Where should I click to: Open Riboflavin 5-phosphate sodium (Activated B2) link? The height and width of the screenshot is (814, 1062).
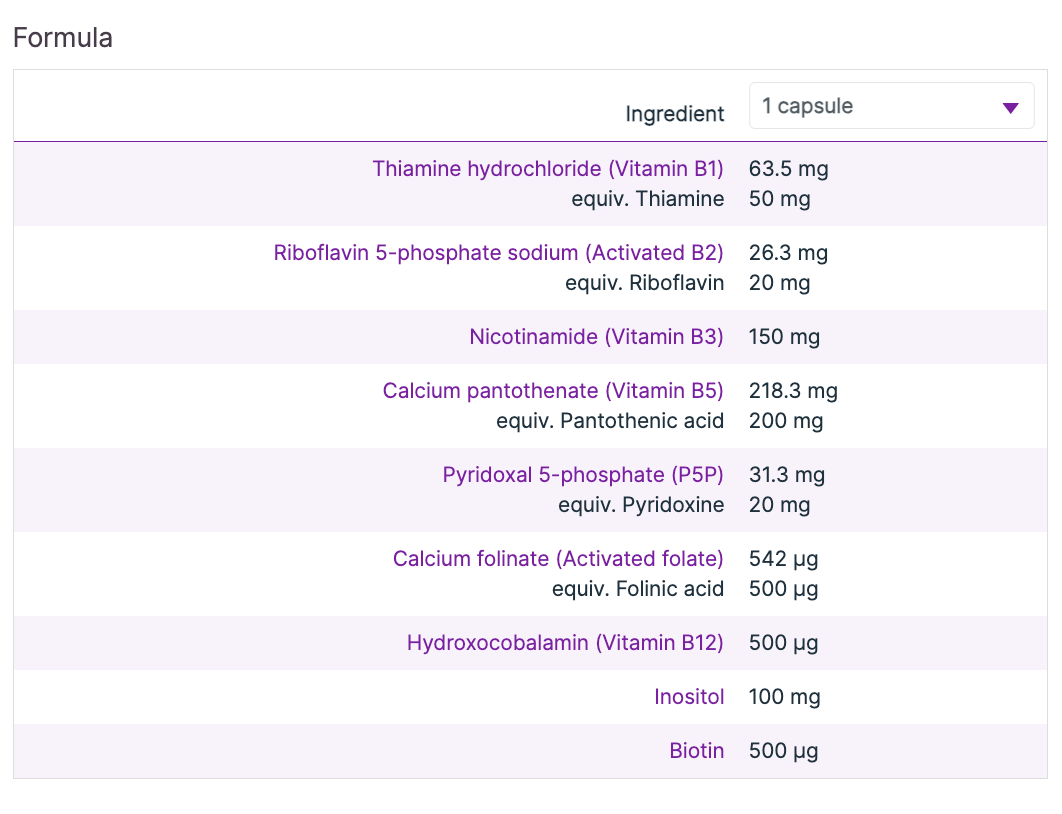click(498, 253)
